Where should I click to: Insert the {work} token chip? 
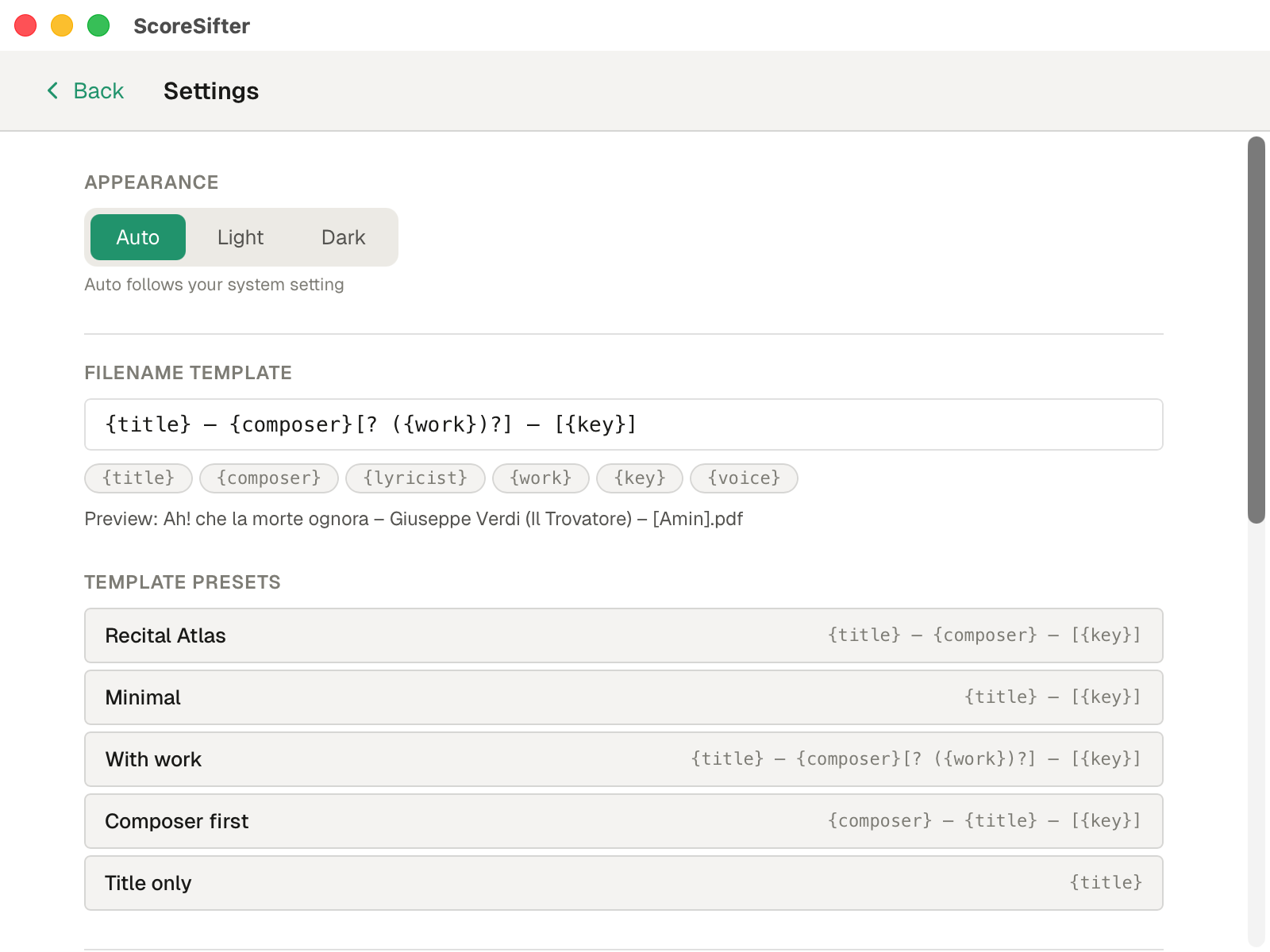(541, 478)
